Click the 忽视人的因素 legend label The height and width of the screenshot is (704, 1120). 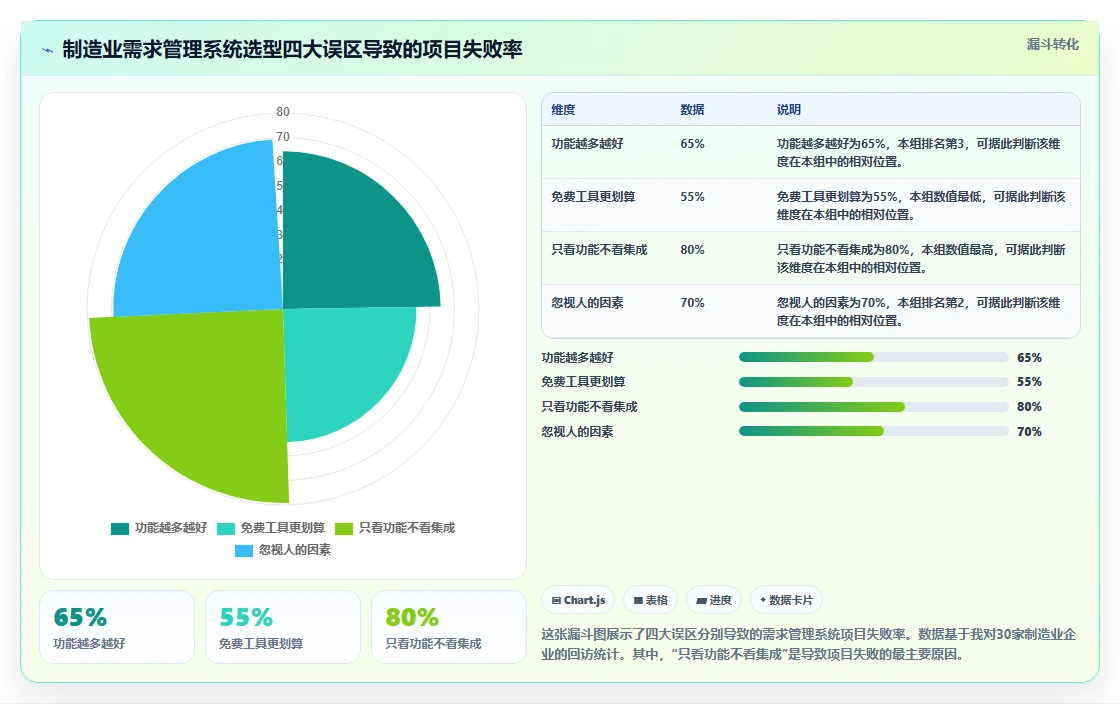click(295, 550)
